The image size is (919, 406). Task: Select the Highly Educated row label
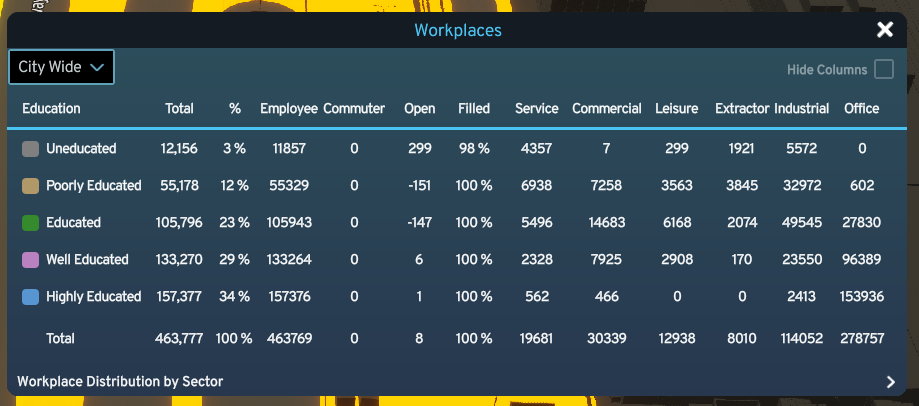(94, 297)
